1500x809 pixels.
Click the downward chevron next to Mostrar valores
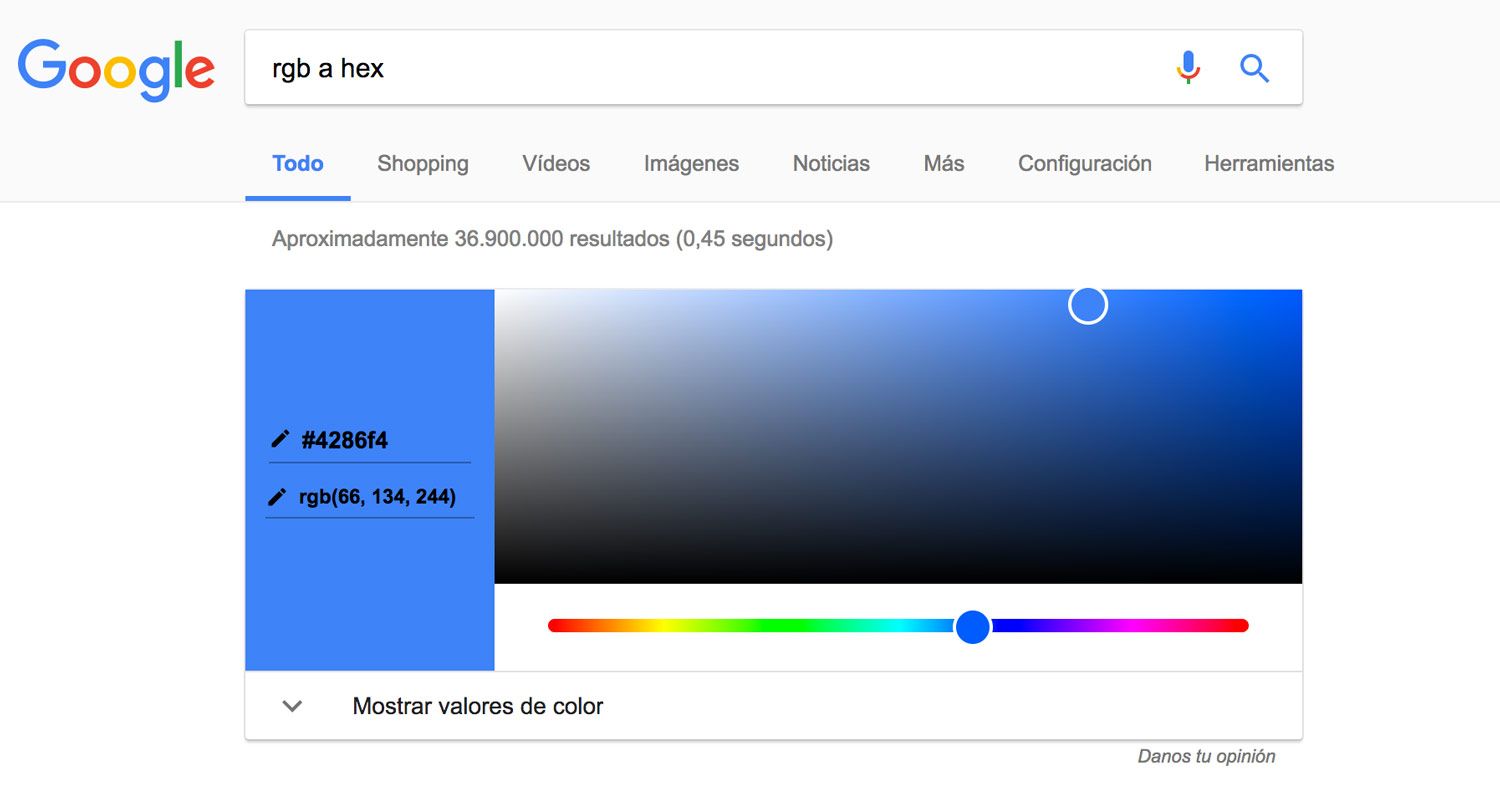coord(292,706)
